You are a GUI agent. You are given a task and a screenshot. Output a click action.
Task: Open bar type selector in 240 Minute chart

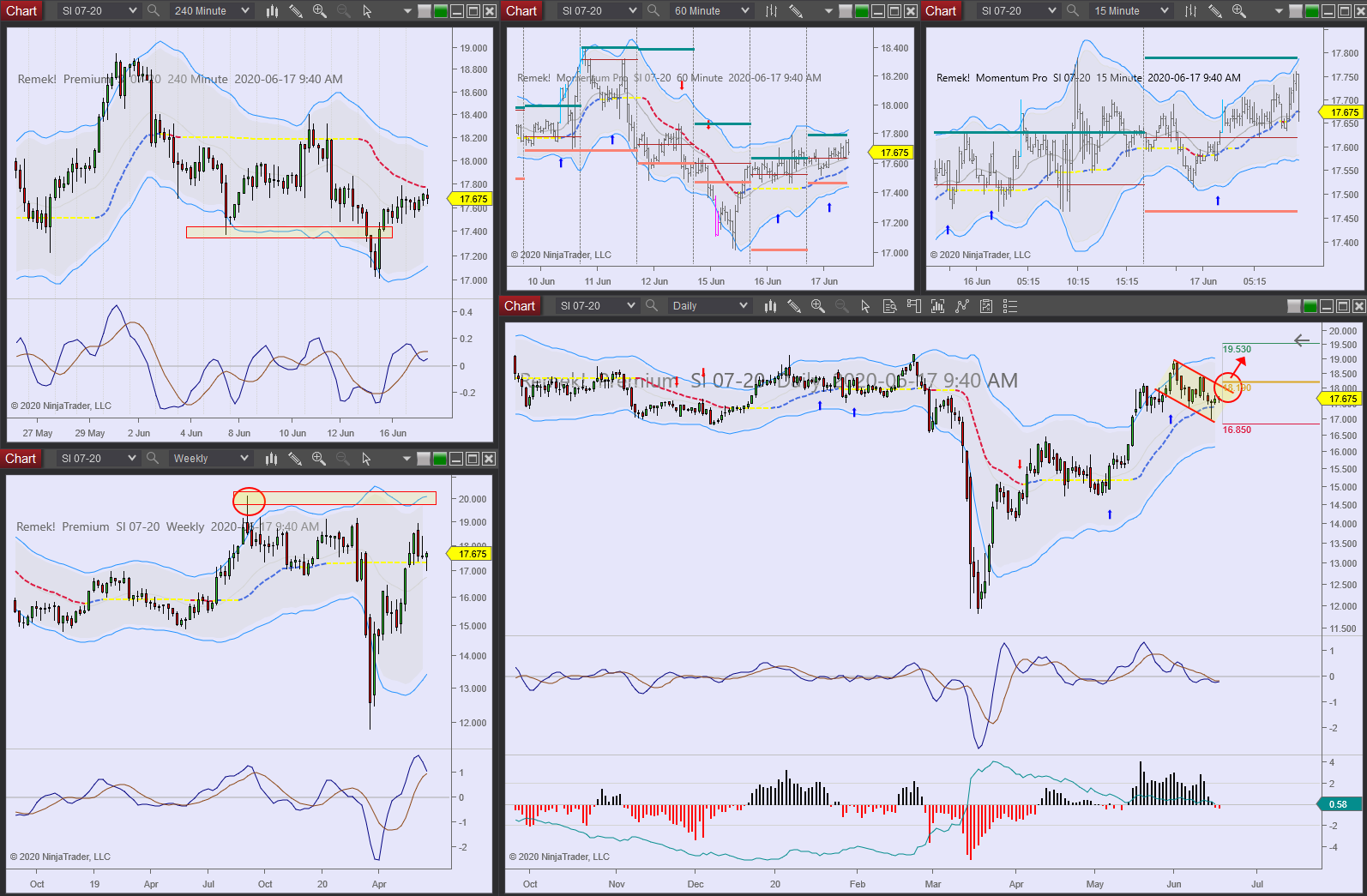pyautogui.click(x=272, y=11)
